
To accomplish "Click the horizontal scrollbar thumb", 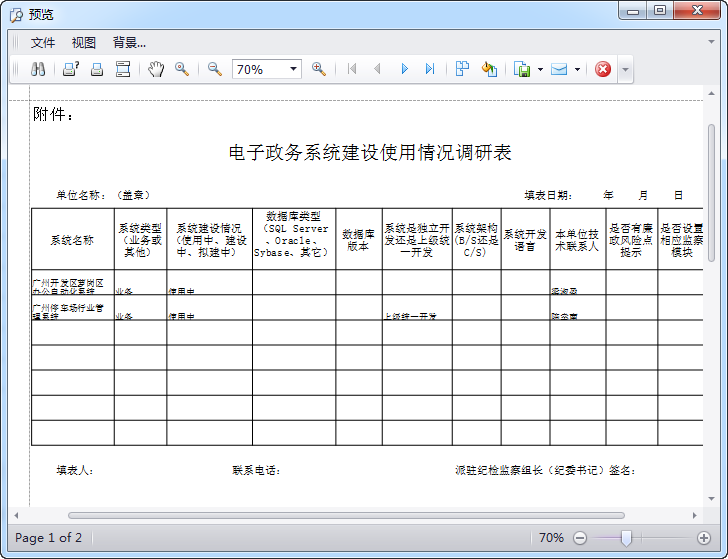I will [x=346, y=515].
